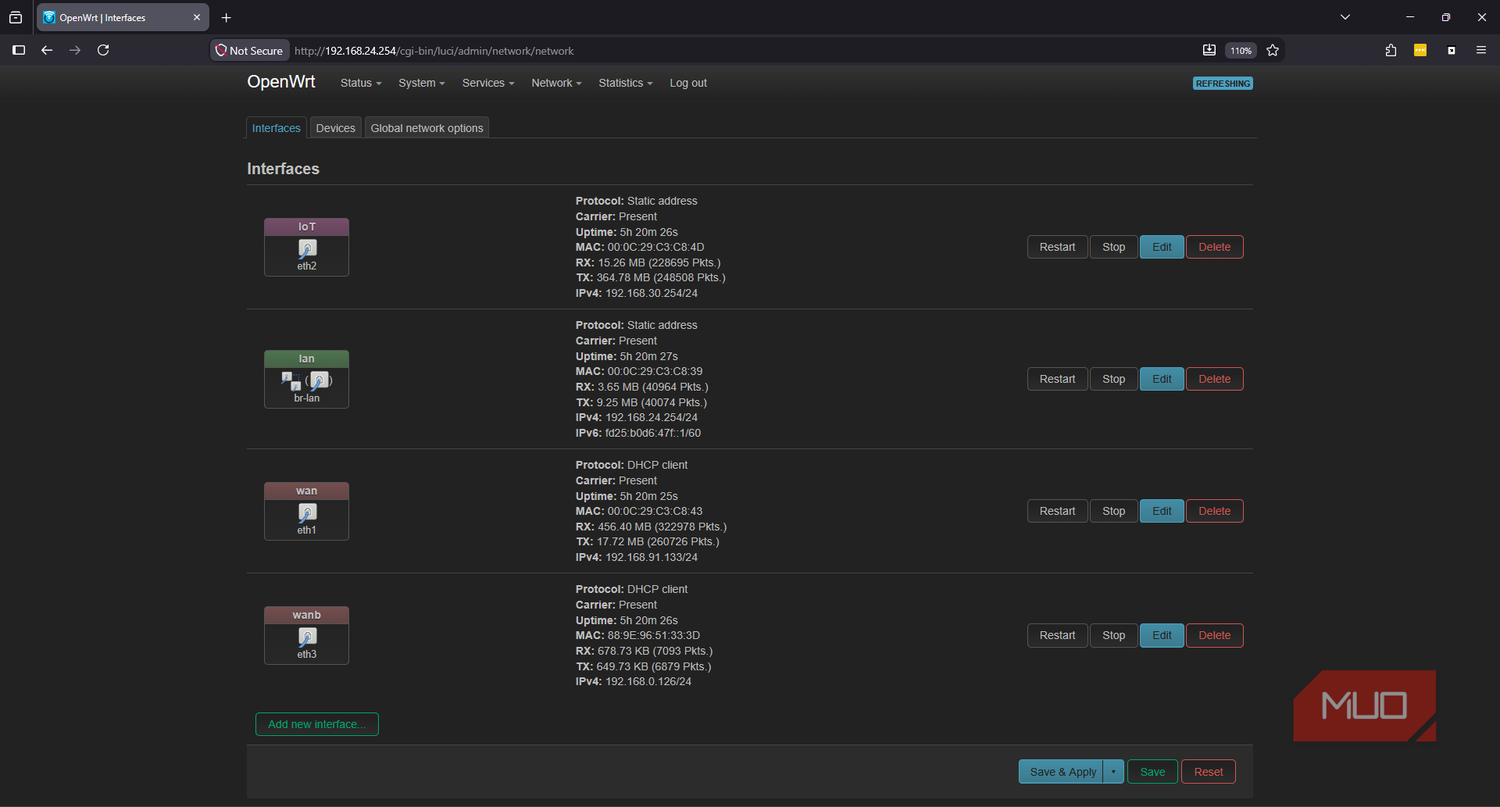The height and width of the screenshot is (807, 1500).
Task: Switch to Global network options tab
Action: tap(427, 128)
